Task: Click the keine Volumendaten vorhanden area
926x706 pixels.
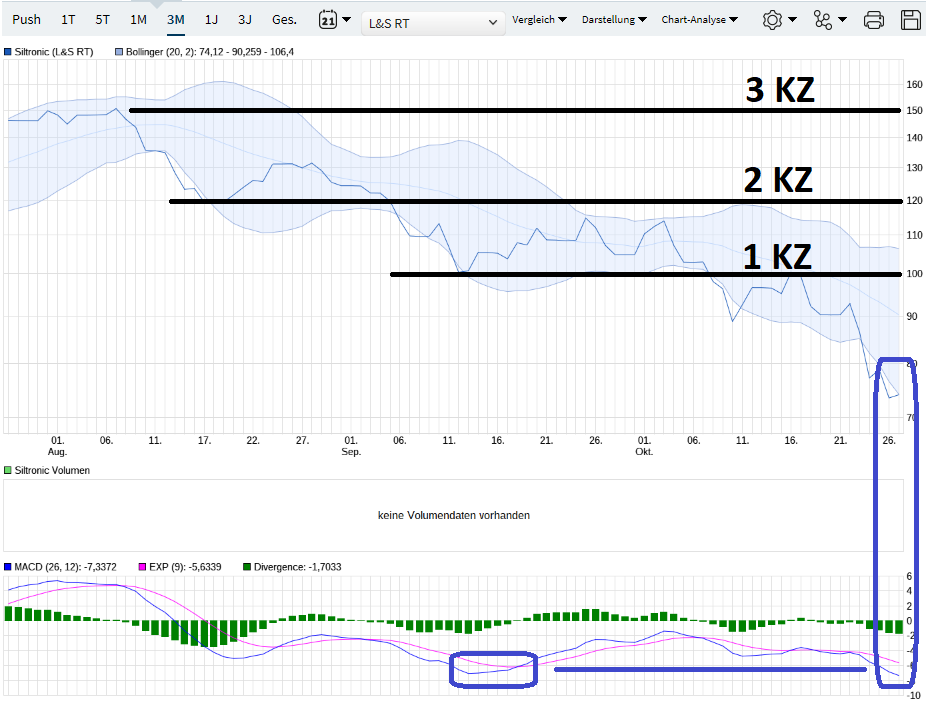Action: point(453,515)
